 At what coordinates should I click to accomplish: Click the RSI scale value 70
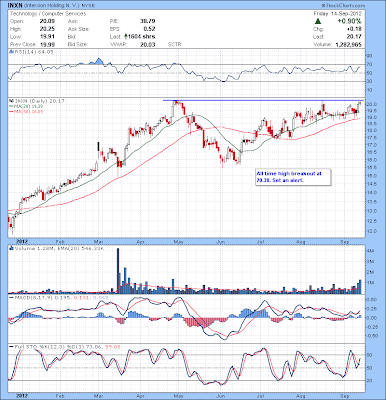[370, 64]
